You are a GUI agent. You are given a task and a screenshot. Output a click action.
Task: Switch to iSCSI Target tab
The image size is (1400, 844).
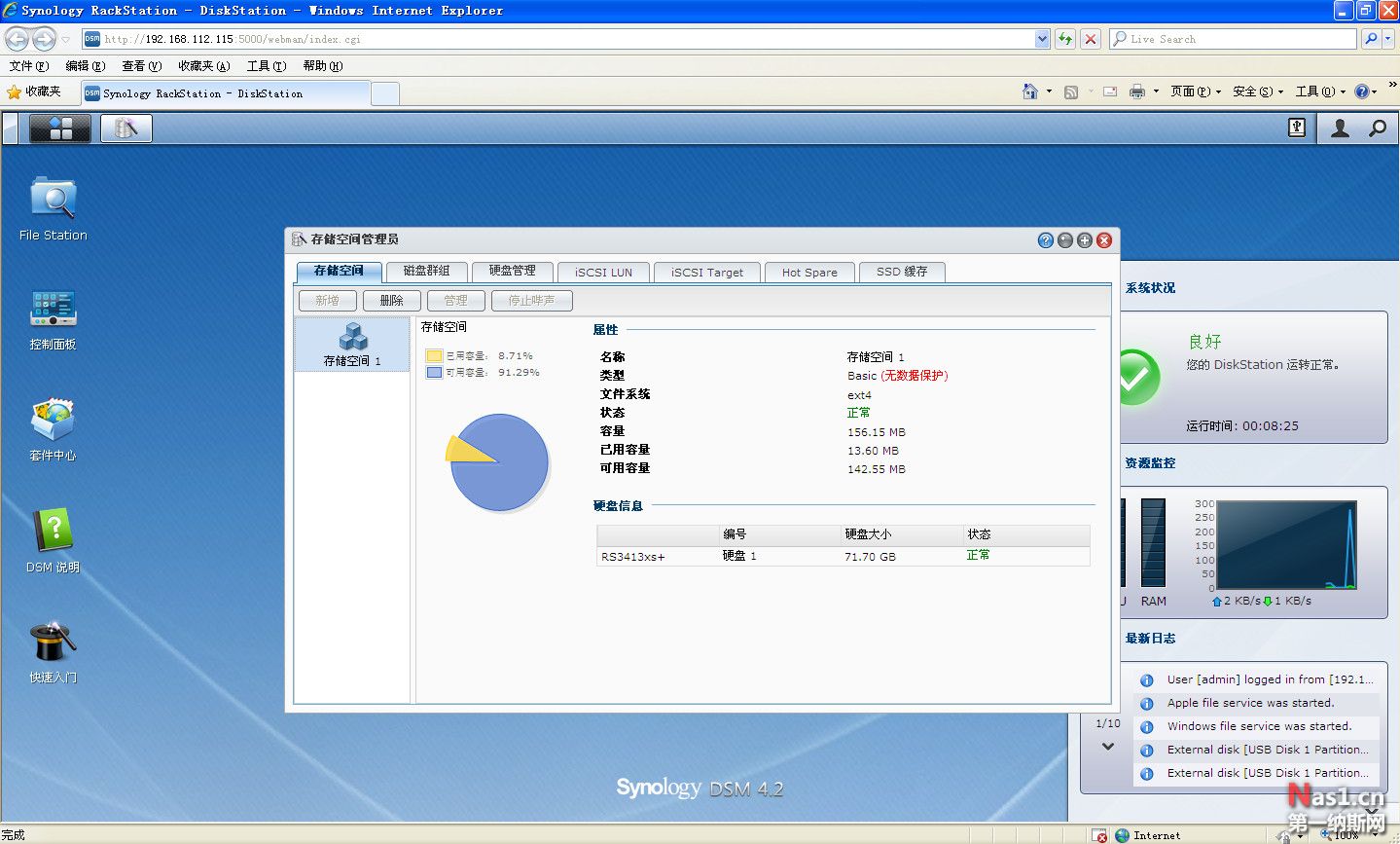(x=707, y=273)
